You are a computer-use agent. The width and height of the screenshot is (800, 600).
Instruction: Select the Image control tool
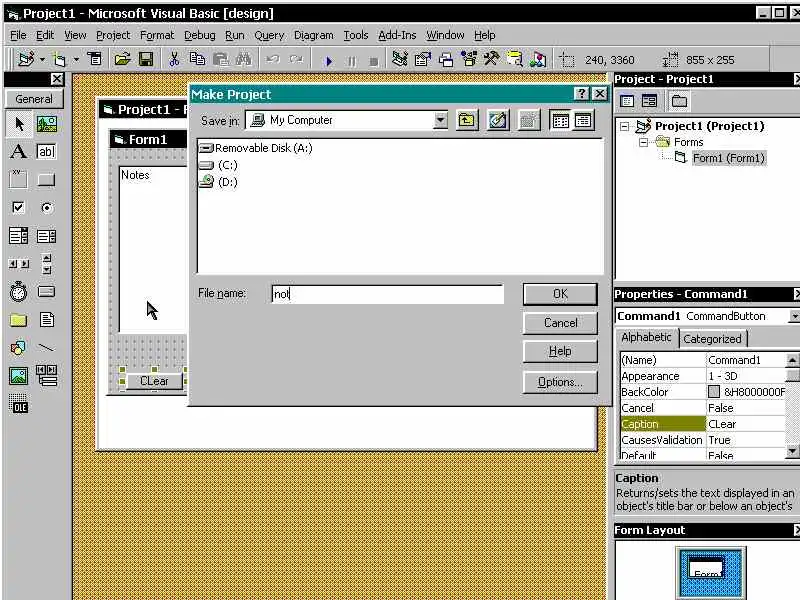pyautogui.click(x=19, y=376)
